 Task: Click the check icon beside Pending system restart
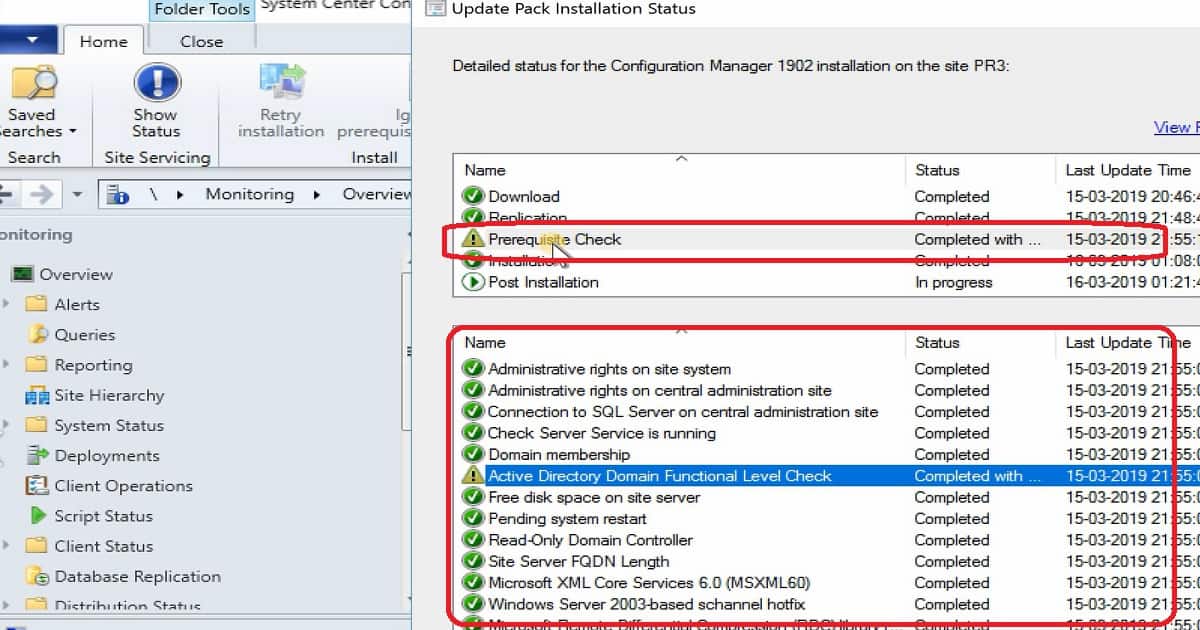tap(473, 519)
